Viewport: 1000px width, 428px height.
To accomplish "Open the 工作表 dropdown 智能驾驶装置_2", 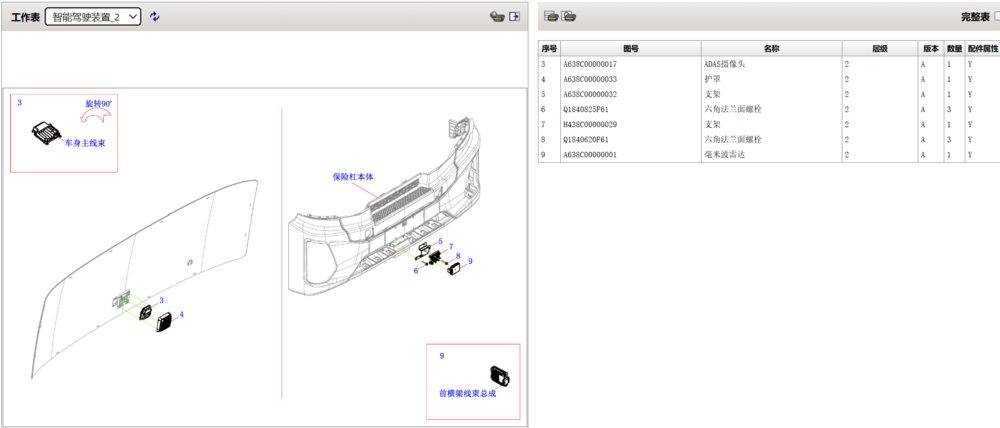I will point(93,17).
